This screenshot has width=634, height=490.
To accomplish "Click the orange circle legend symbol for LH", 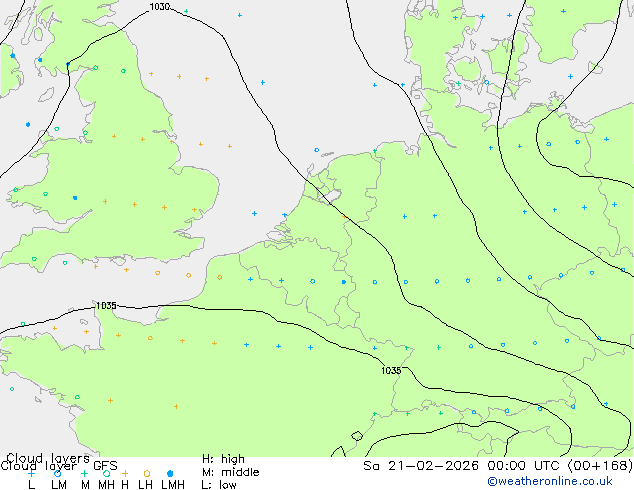I will pos(147,473).
